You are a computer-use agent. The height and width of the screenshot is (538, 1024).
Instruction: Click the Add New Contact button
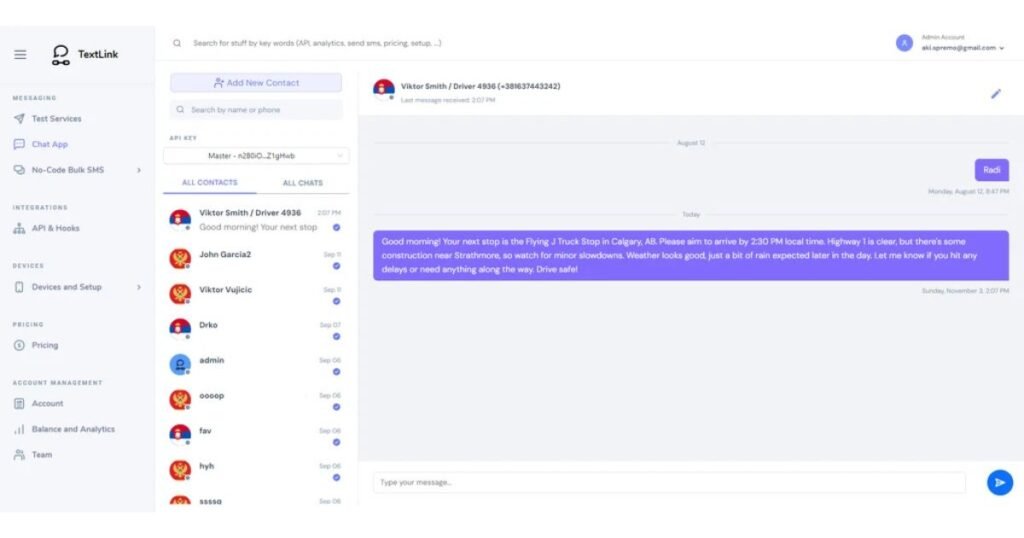pyautogui.click(x=256, y=83)
